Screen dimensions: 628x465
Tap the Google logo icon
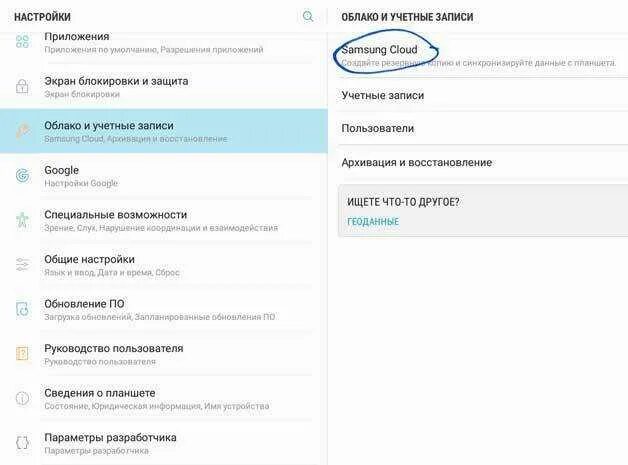tap(22, 175)
